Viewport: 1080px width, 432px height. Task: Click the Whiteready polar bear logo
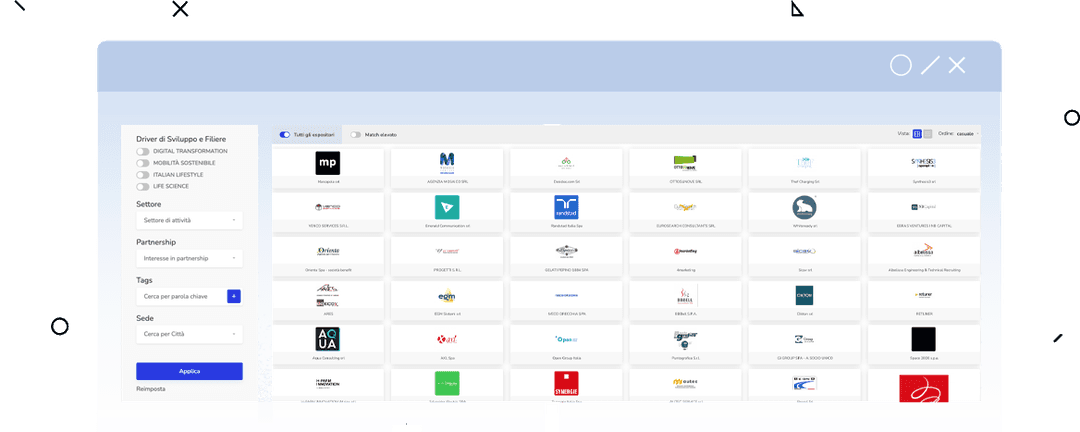(x=804, y=207)
